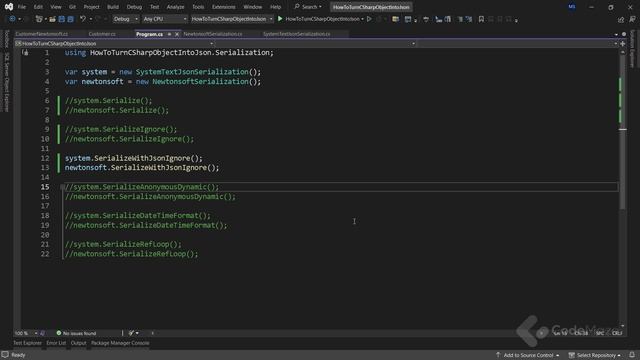Open the Test menu

[154, 7]
